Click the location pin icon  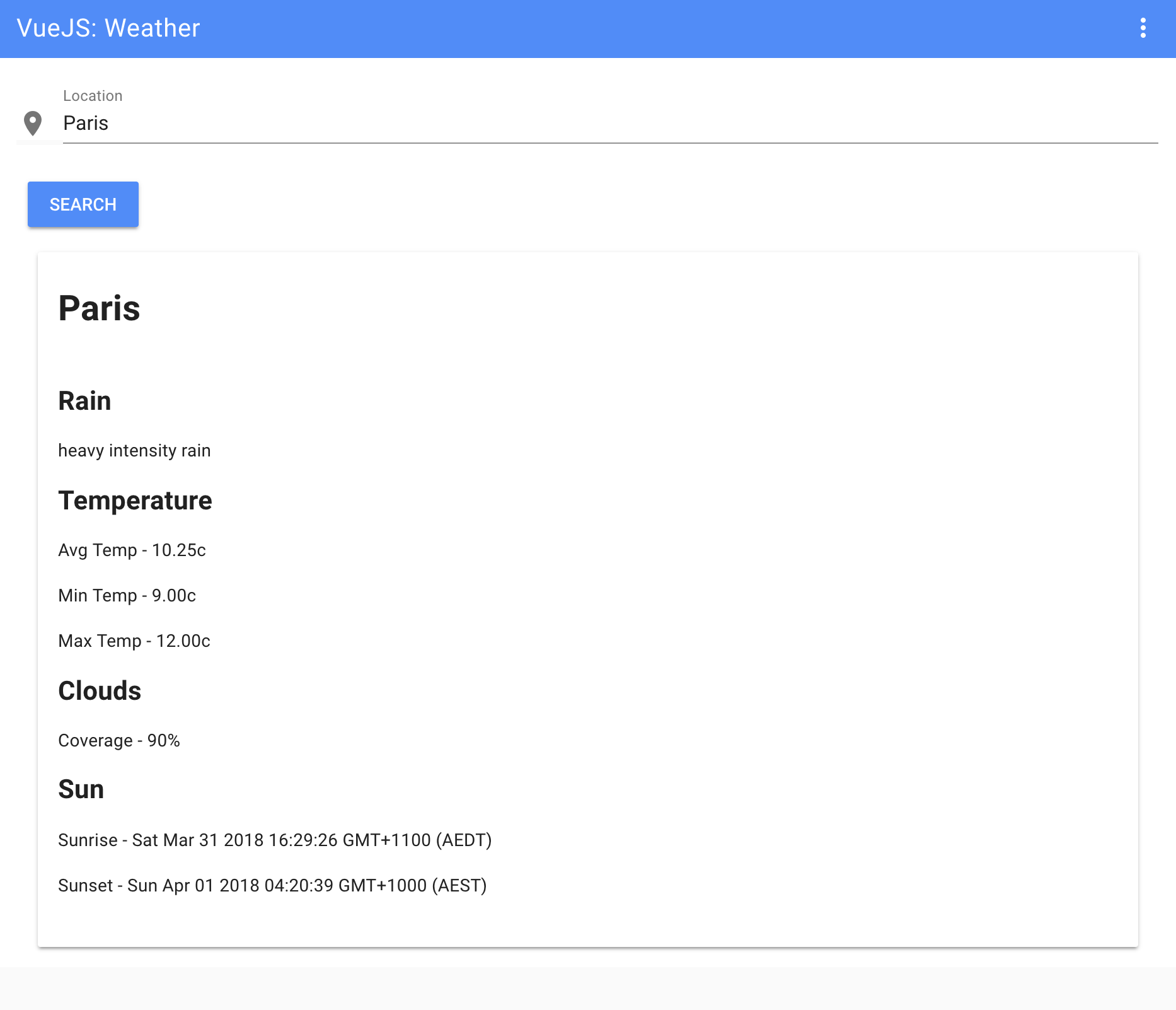33,124
